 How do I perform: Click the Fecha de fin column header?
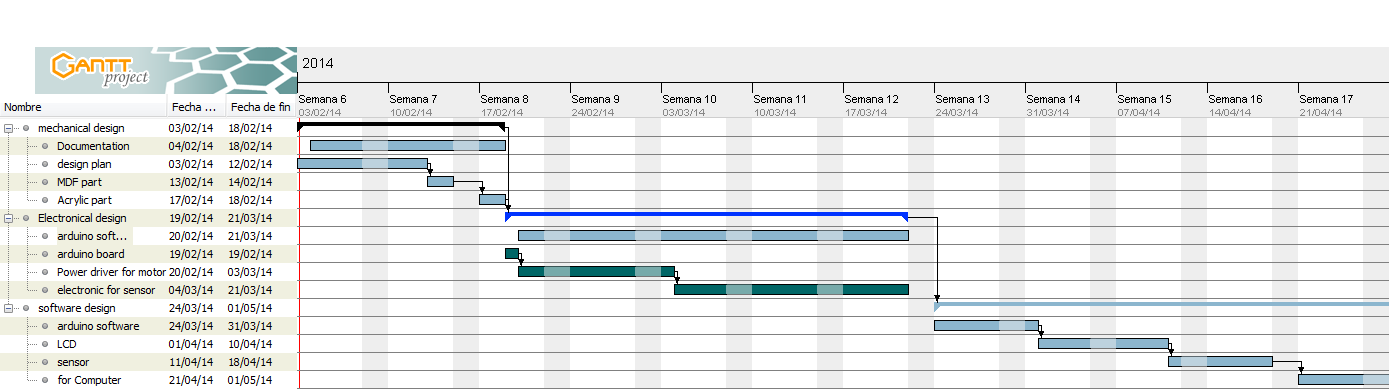coord(261,107)
